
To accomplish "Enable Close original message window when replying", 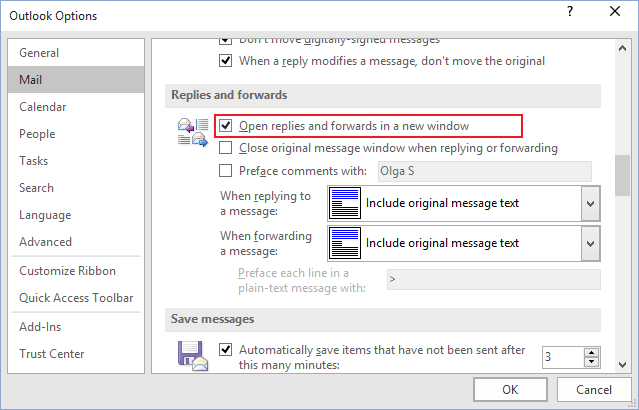I will click(x=225, y=148).
